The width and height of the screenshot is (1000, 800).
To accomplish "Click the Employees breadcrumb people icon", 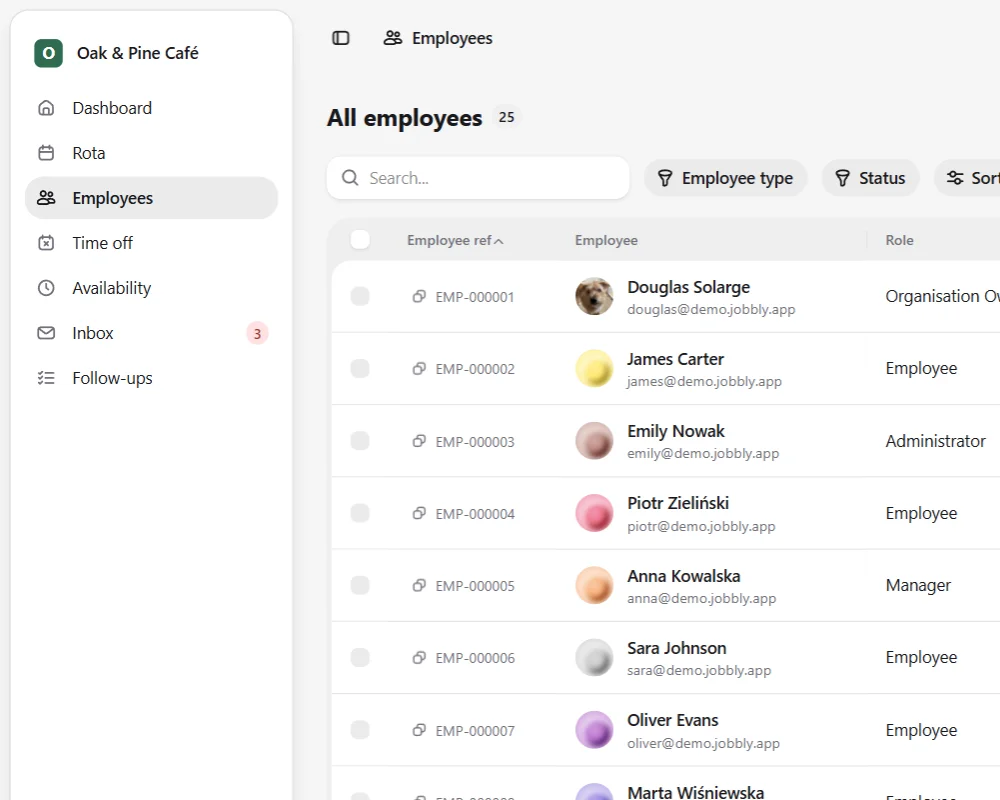I will (x=393, y=38).
